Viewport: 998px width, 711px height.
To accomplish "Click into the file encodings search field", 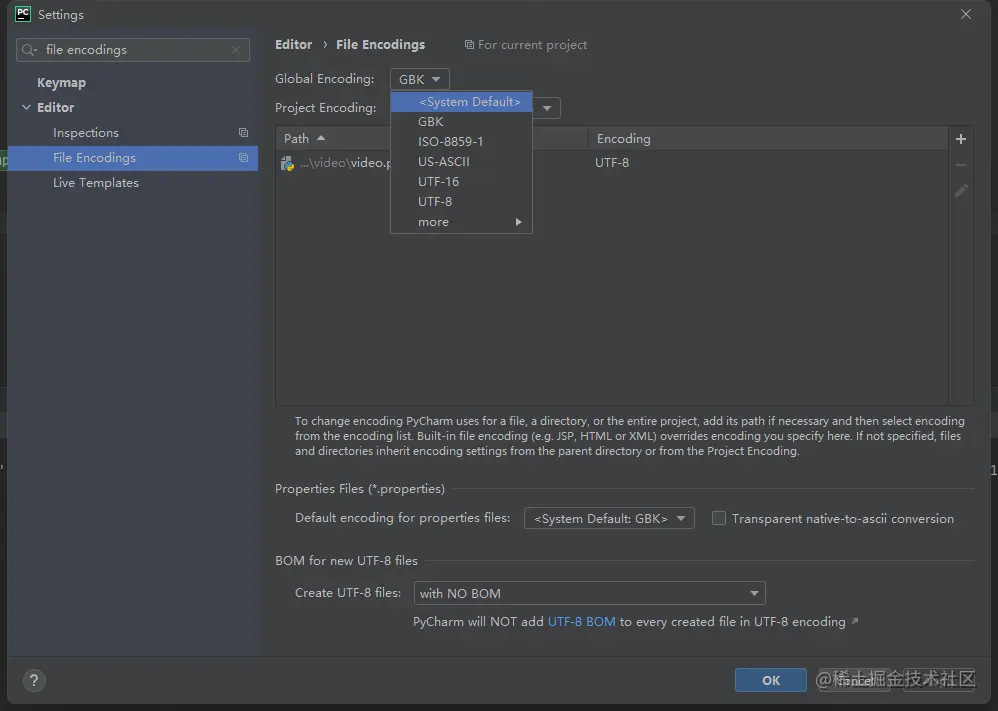I will coord(134,50).
